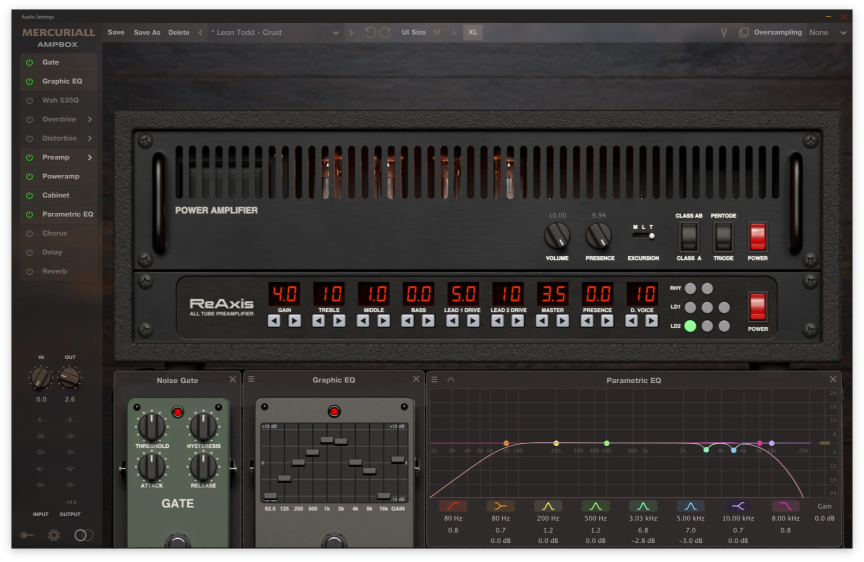Open the Graphic EQ hamburger menu
This screenshot has width=864, height=562.
pos(251,380)
